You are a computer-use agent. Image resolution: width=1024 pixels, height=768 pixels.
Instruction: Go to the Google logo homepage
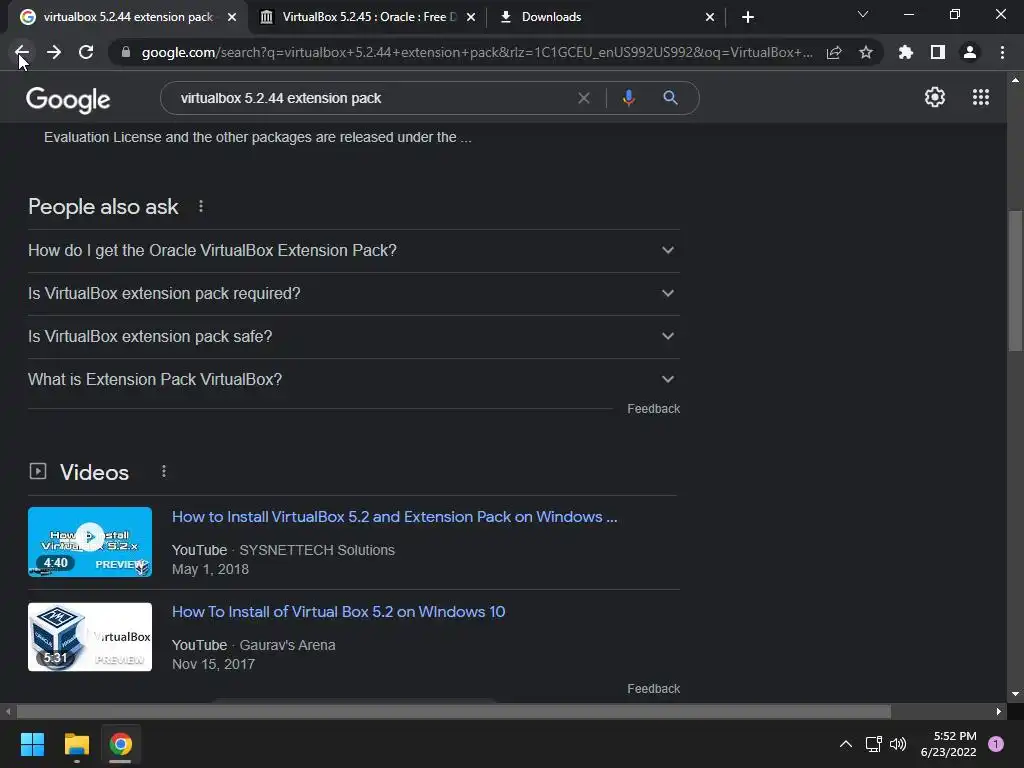(68, 100)
